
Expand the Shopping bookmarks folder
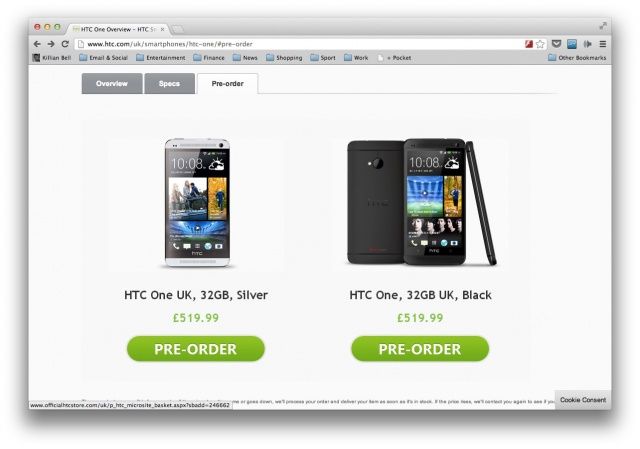coord(284,58)
